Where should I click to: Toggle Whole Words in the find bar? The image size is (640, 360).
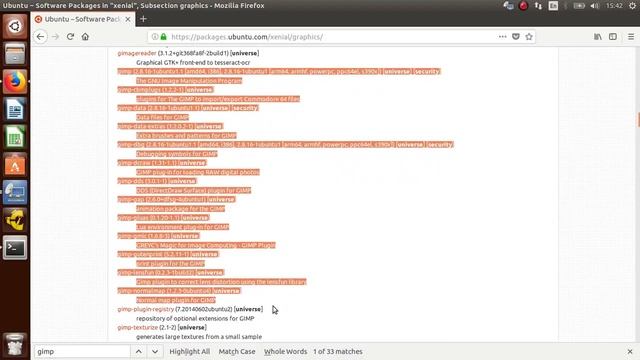pos(285,351)
